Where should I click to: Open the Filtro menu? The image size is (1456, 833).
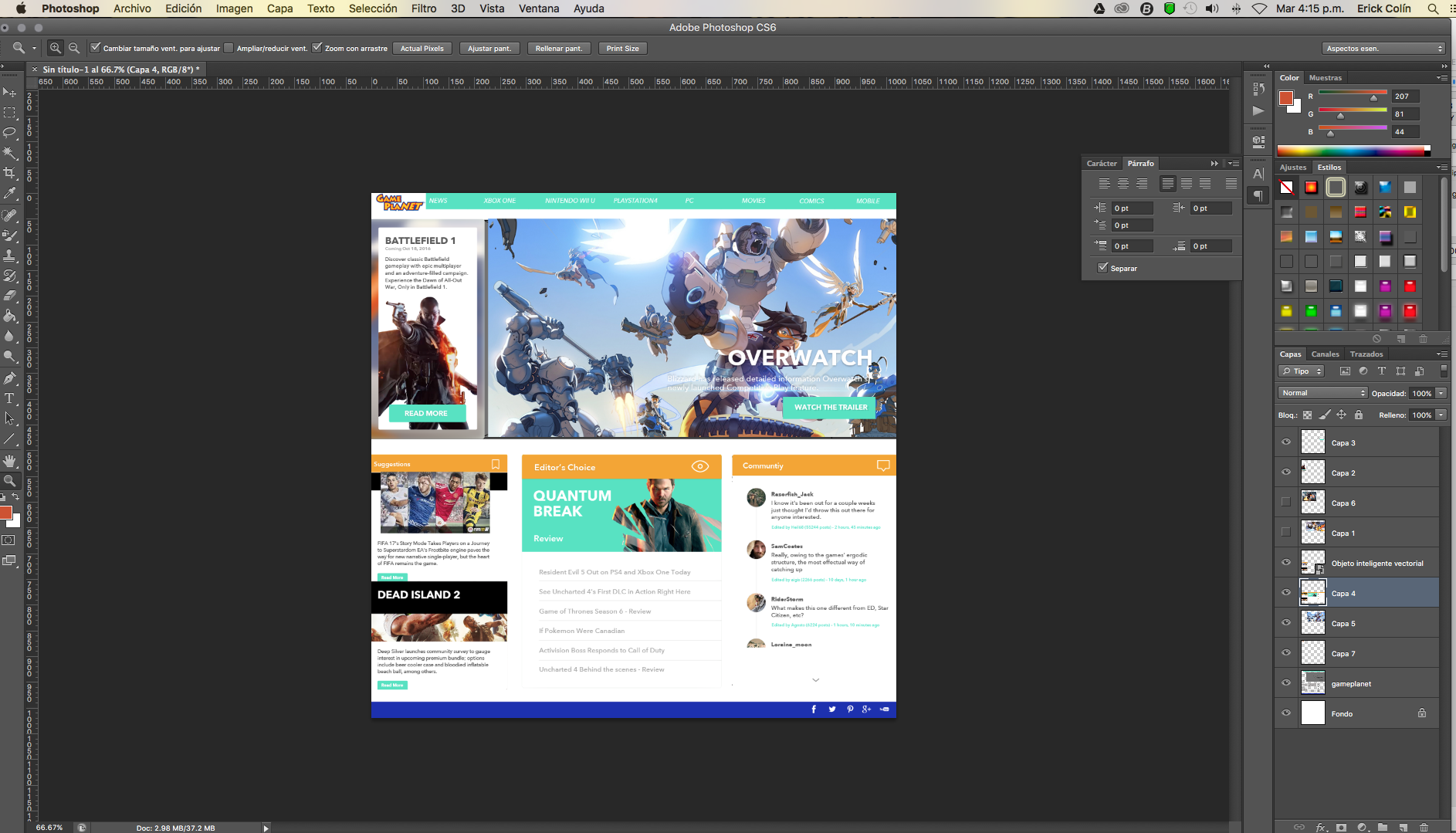click(424, 8)
